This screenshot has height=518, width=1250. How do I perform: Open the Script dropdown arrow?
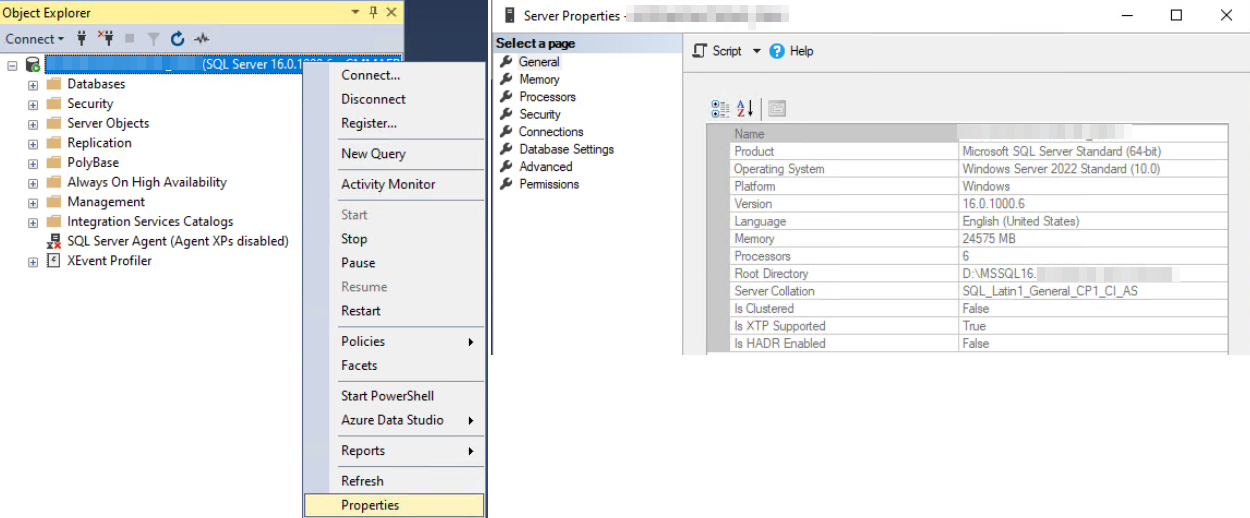756,51
